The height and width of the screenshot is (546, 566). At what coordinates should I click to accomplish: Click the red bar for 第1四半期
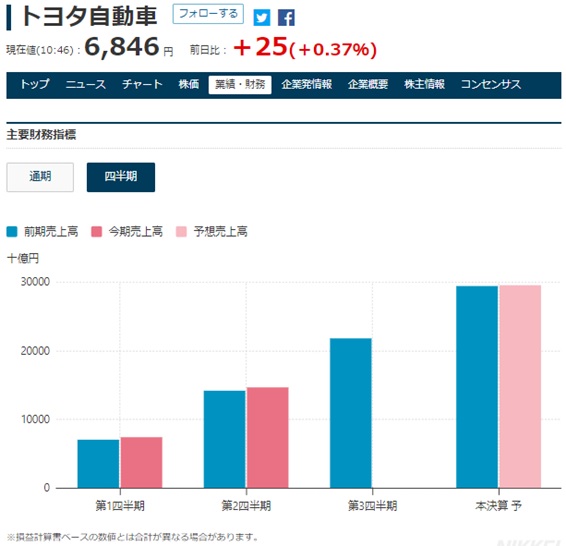(142, 462)
